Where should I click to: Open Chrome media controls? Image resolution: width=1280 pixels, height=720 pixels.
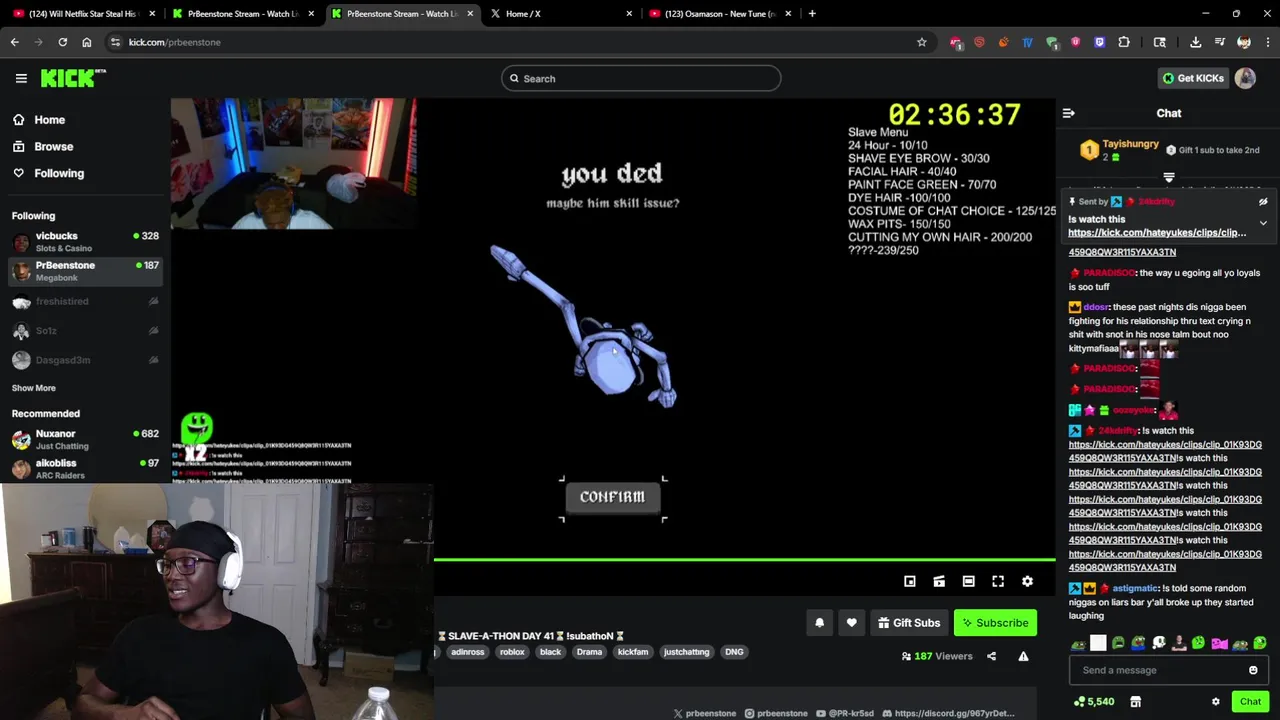(1219, 42)
